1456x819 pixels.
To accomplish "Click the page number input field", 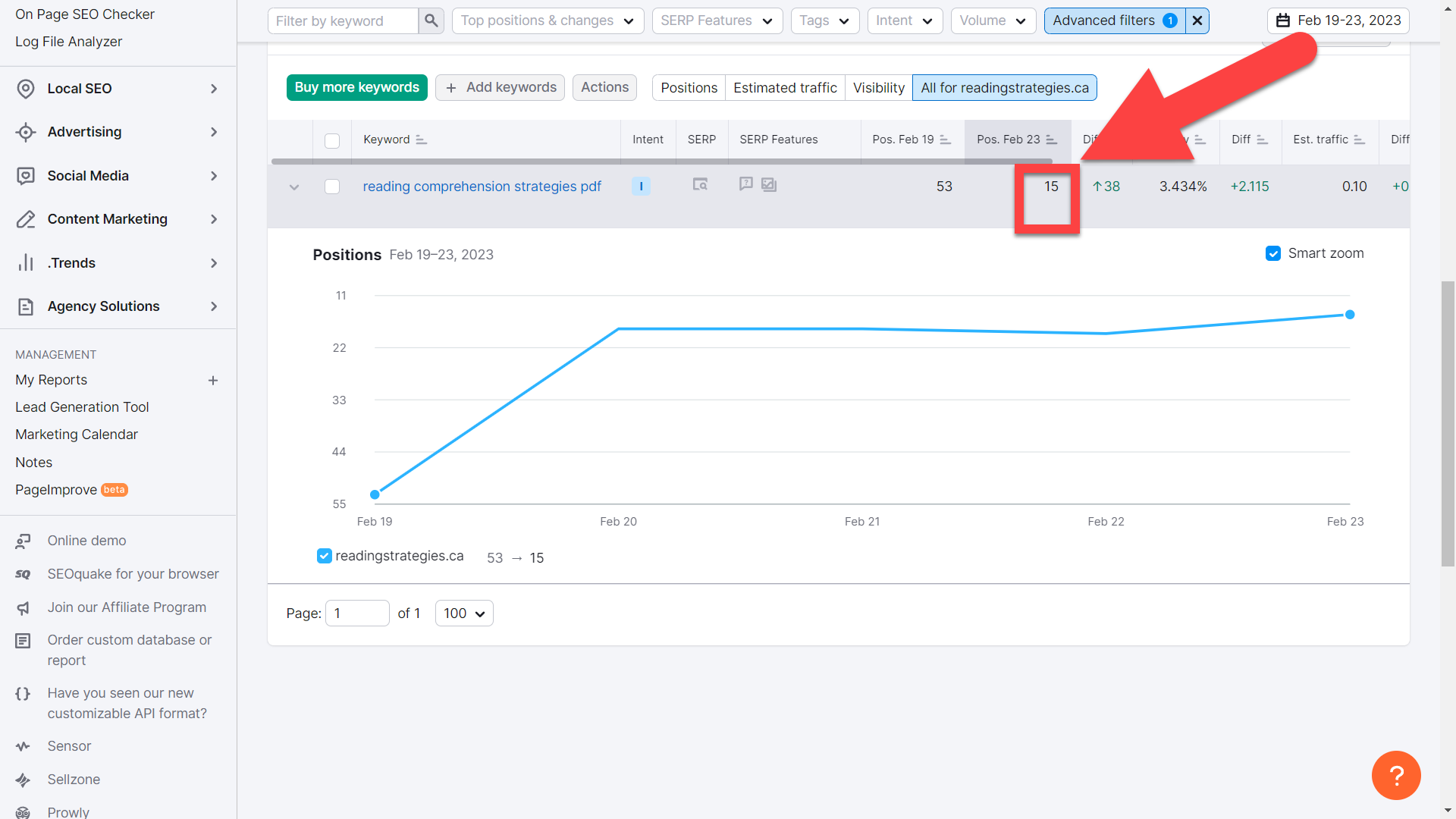I will point(356,613).
